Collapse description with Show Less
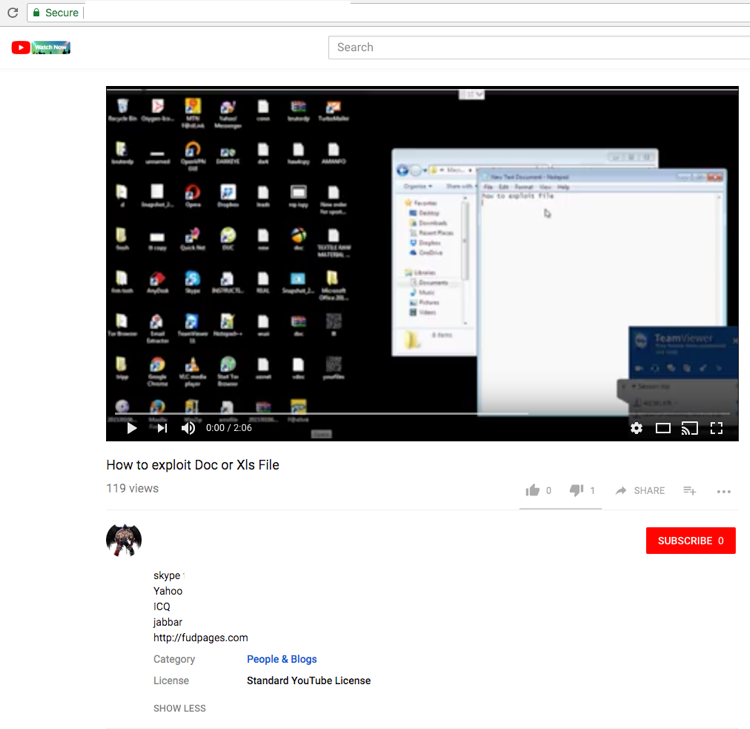The image size is (750, 729). coord(180,708)
